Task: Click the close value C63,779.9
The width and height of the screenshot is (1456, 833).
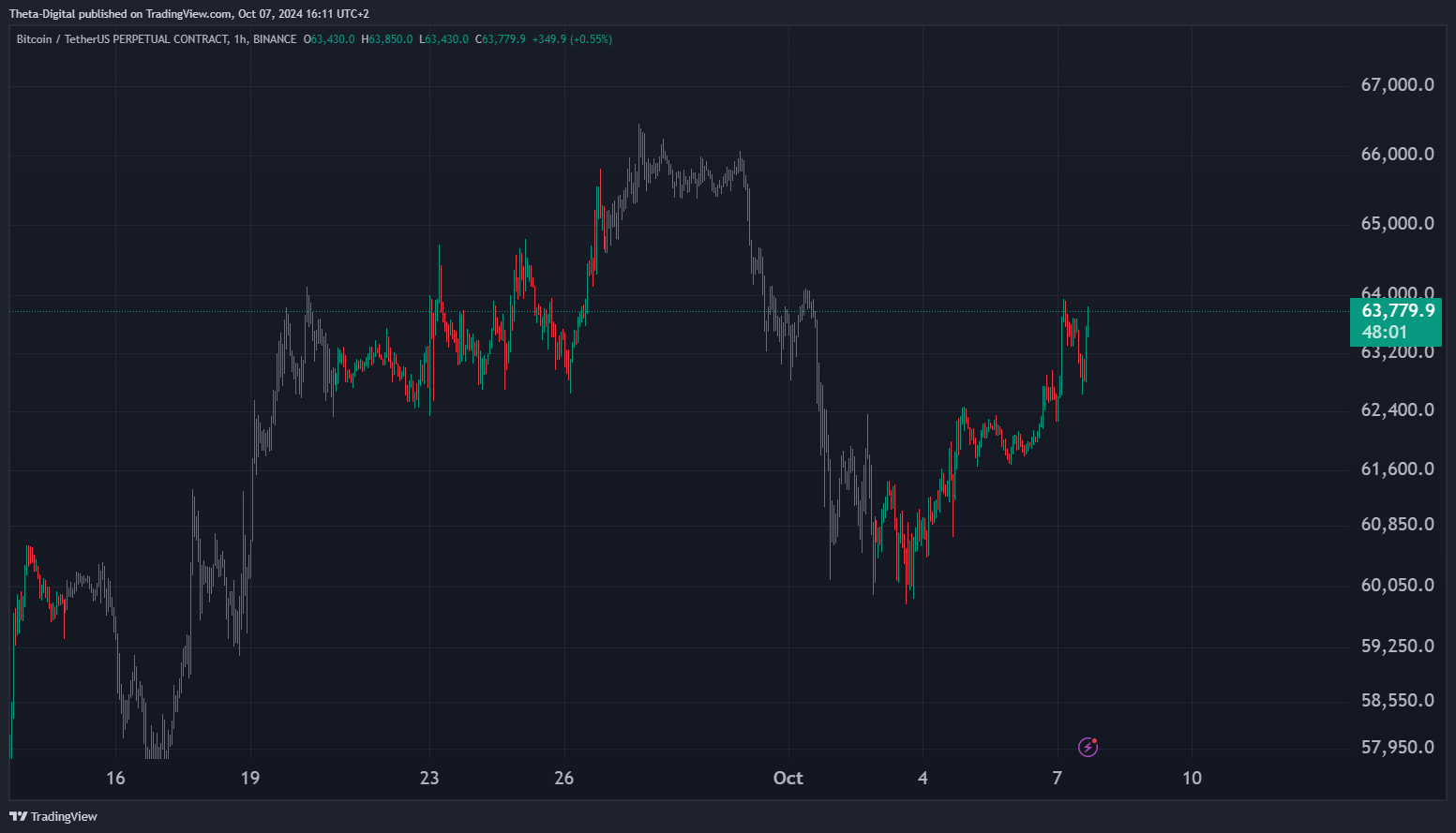Action: [501, 39]
